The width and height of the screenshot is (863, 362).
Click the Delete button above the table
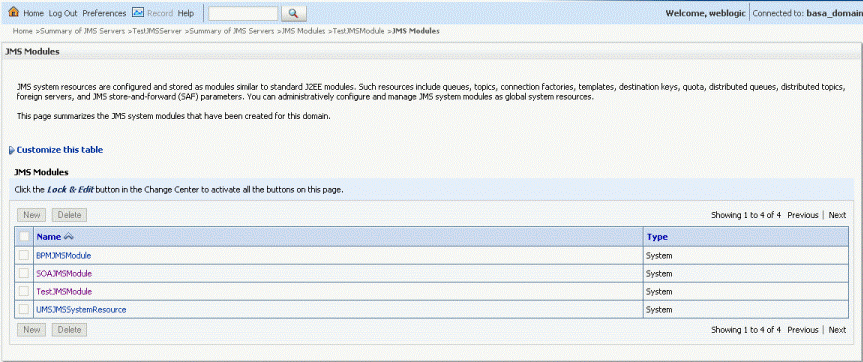69,215
